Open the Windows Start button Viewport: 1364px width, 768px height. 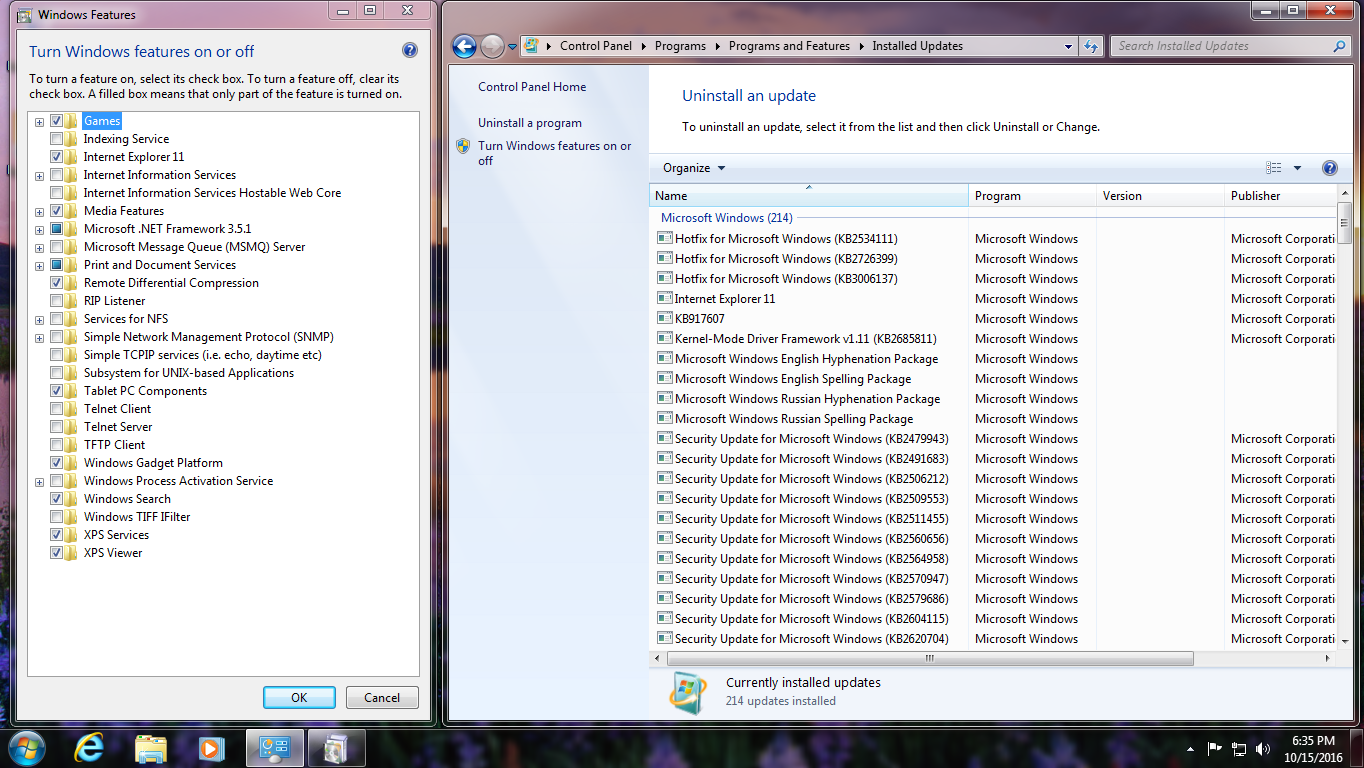click(x=27, y=748)
